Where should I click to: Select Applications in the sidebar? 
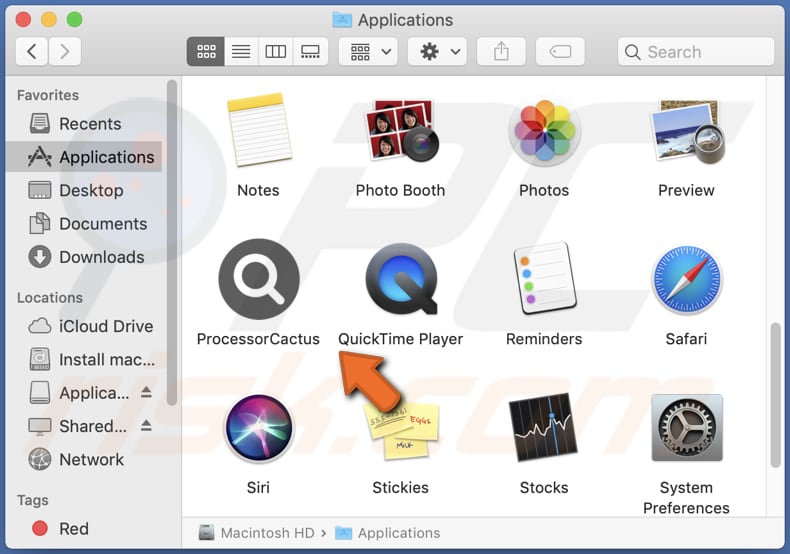84,157
